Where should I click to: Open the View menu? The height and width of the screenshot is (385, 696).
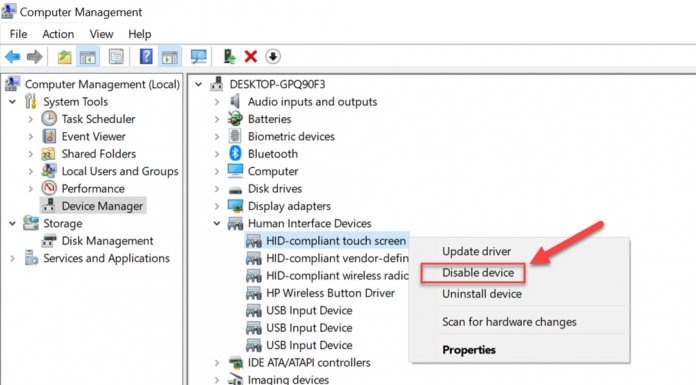pos(101,34)
